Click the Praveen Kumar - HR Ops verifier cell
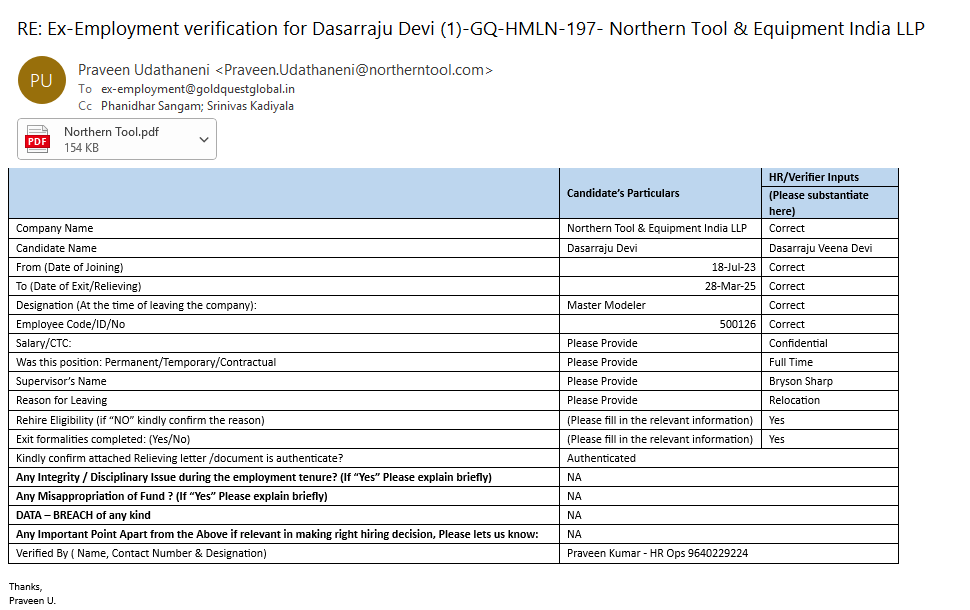This screenshot has height=610, width=970. (x=657, y=553)
